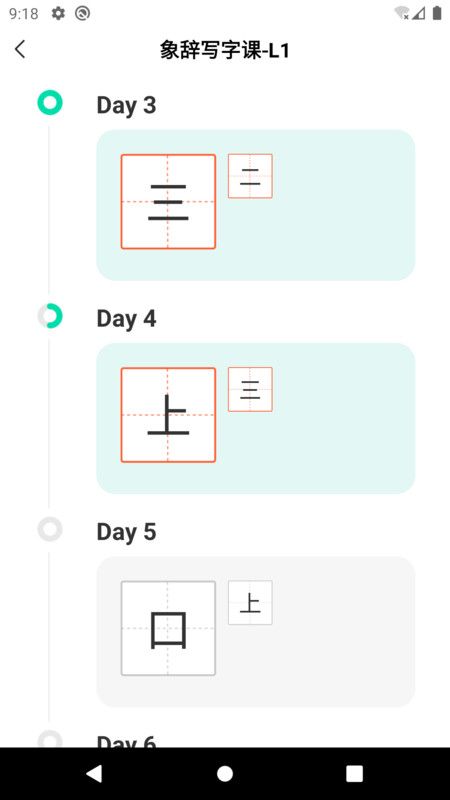Click the completed green circle marker for Day 3
This screenshot has width=450, height=800.
pyautogui.click(x=50, y=103)
